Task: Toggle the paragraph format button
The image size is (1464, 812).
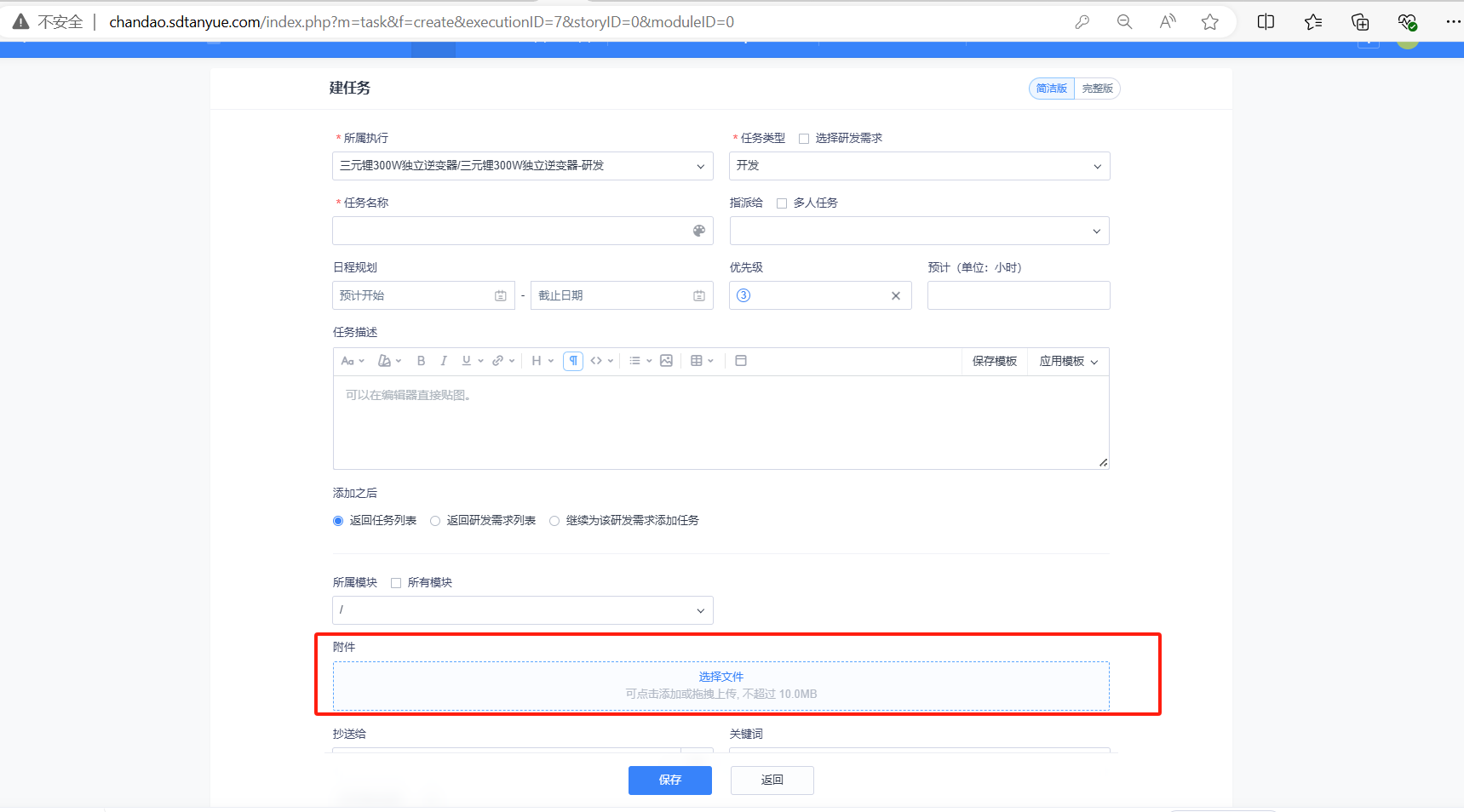Action: (573, 361)
